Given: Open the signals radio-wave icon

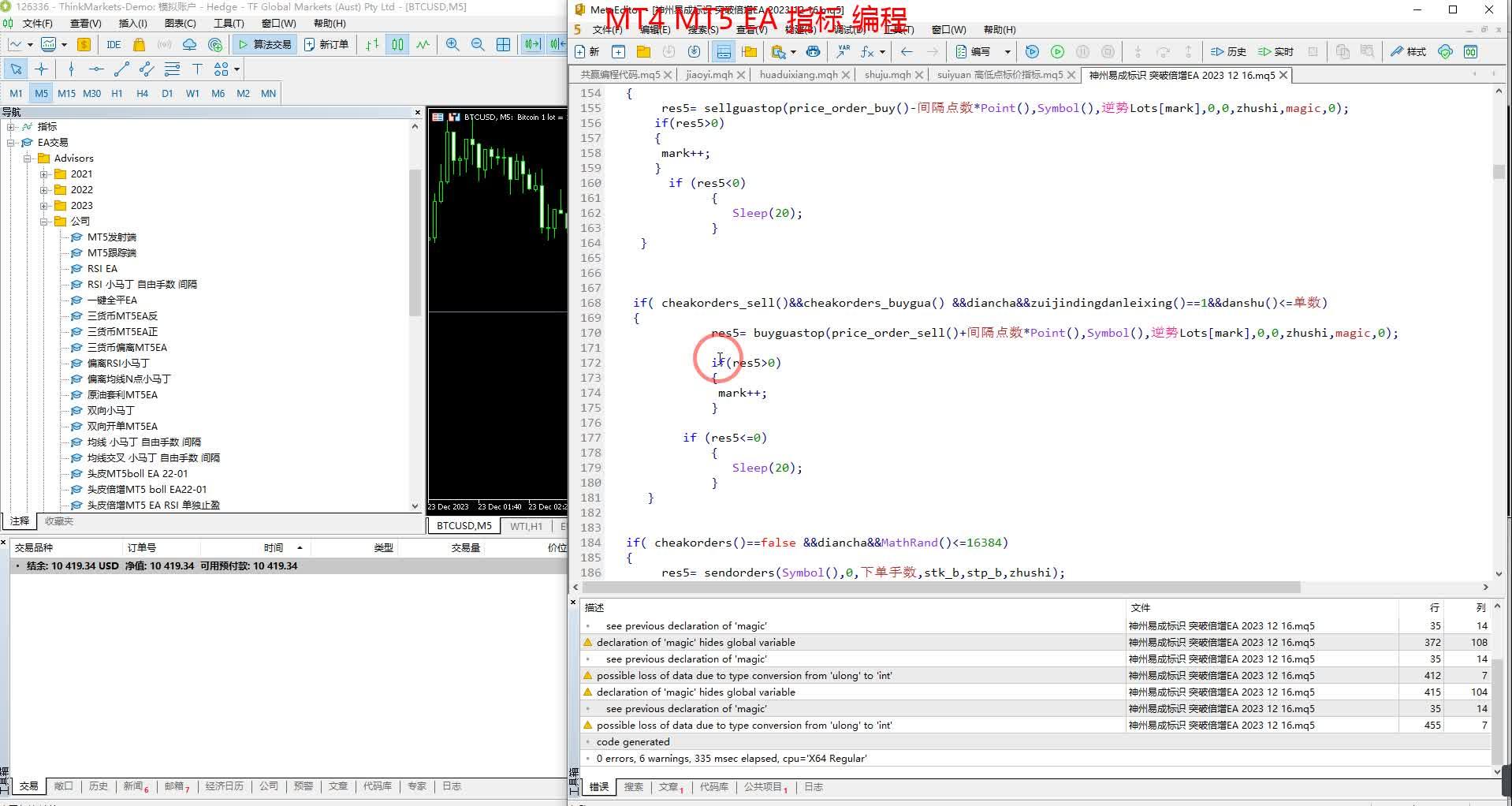Looking at the screenshot, I should click(165, 44).
